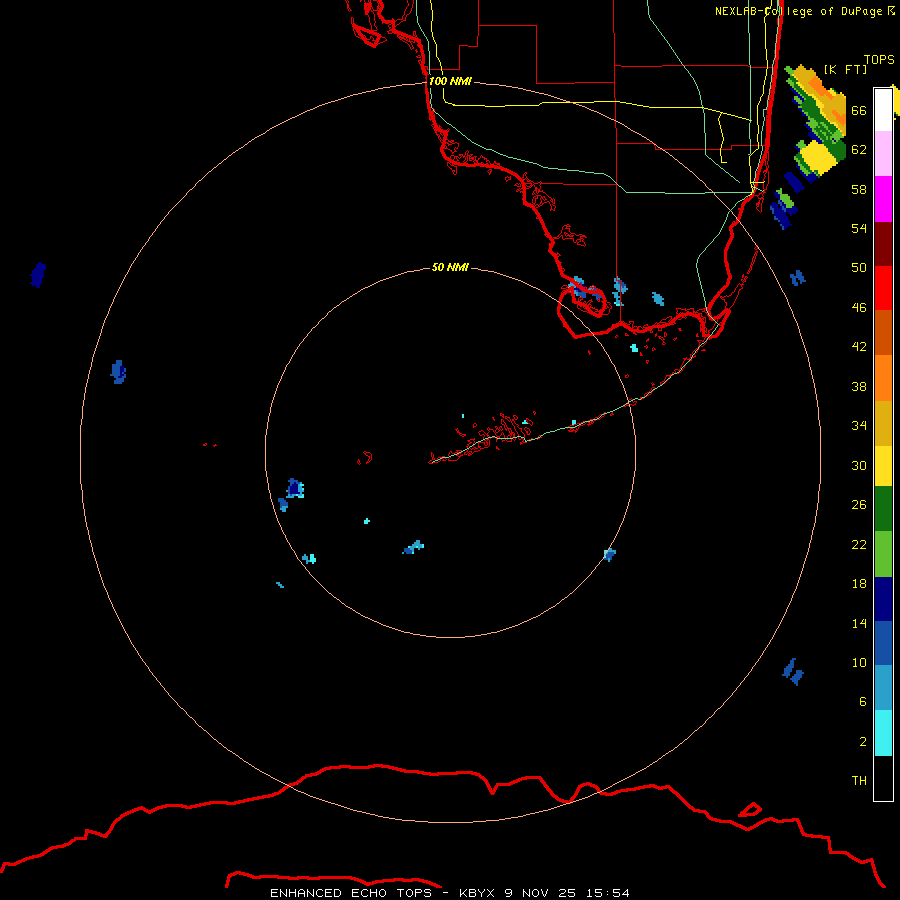Screen dimensions: 900x900
Task: Click the Enhanced Echo Tops KBYX caption
Action: (450, 893)
